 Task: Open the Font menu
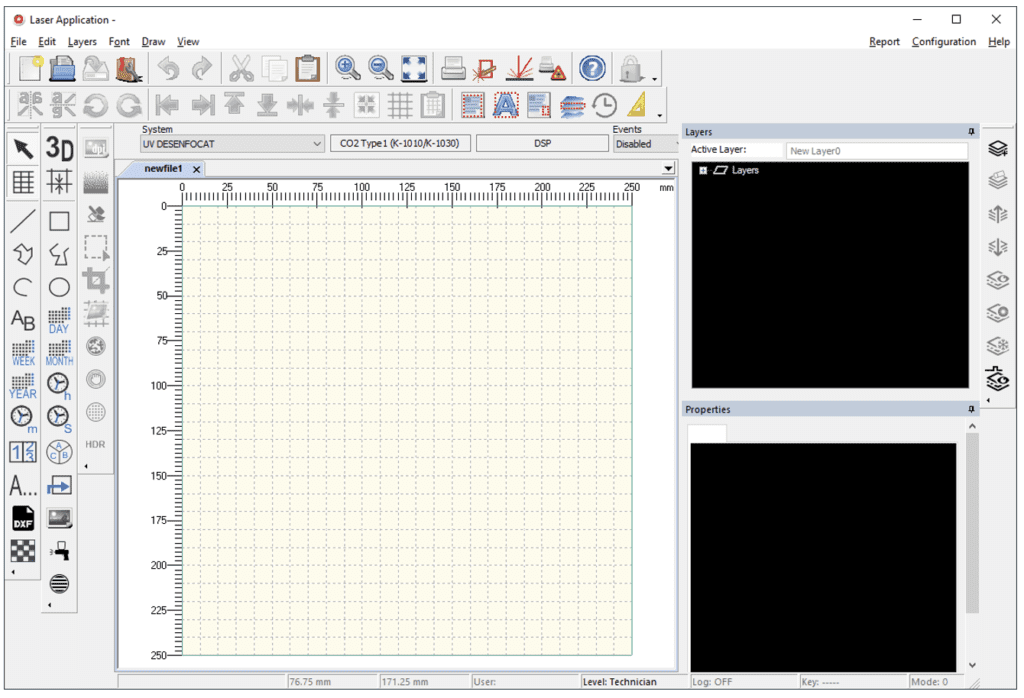coord(119,42)
